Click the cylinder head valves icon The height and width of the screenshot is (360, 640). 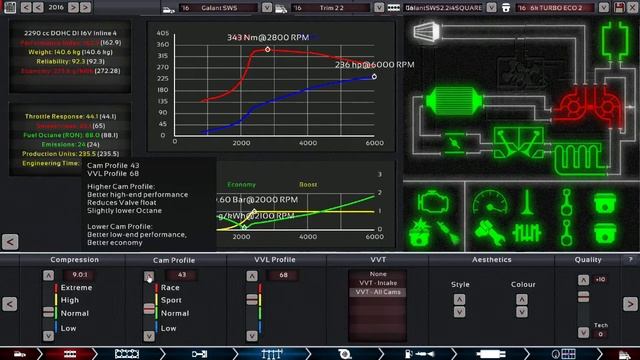click(518, 143)
